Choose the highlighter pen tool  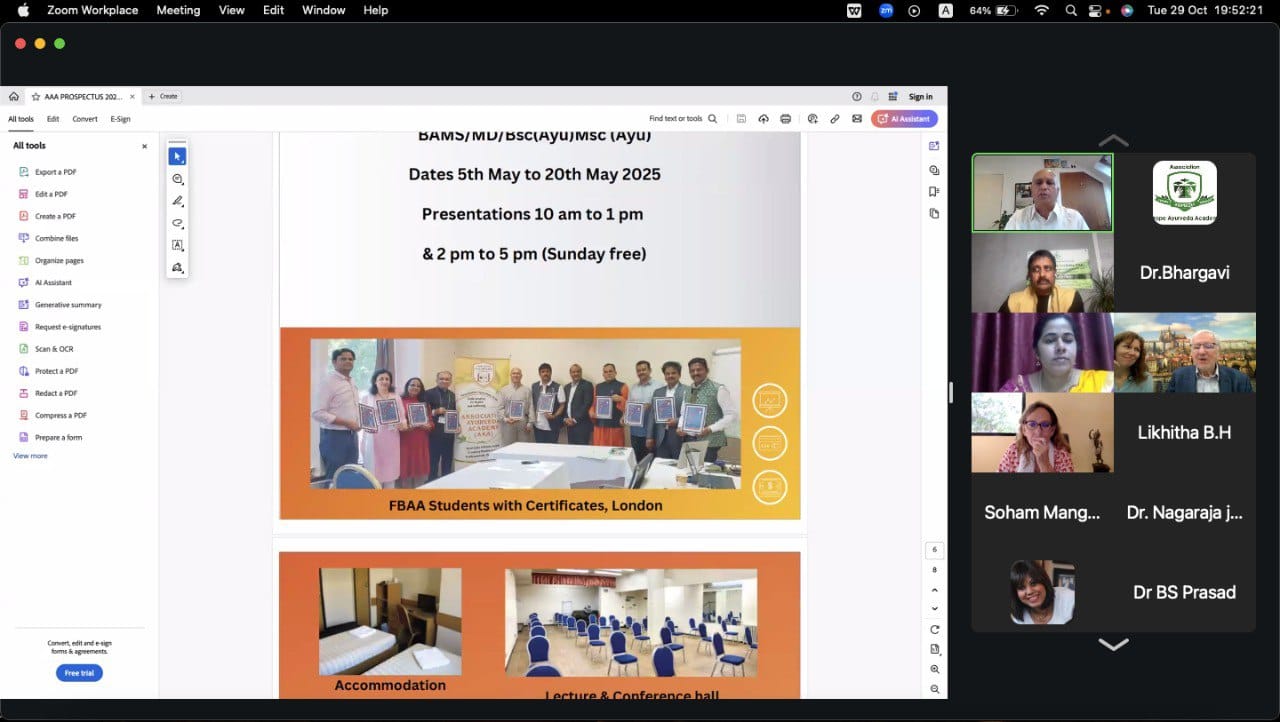click(177, 201)
